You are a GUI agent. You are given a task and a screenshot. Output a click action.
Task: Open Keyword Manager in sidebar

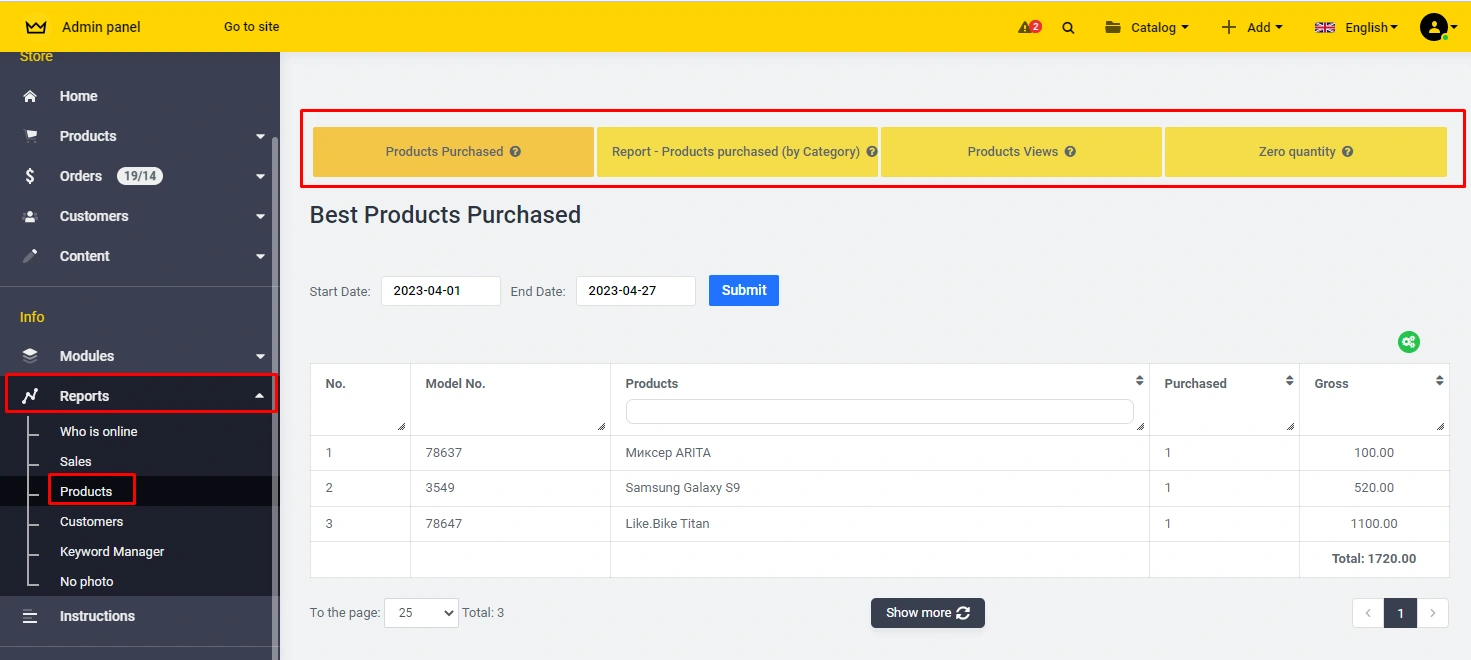tap(112, 552)
